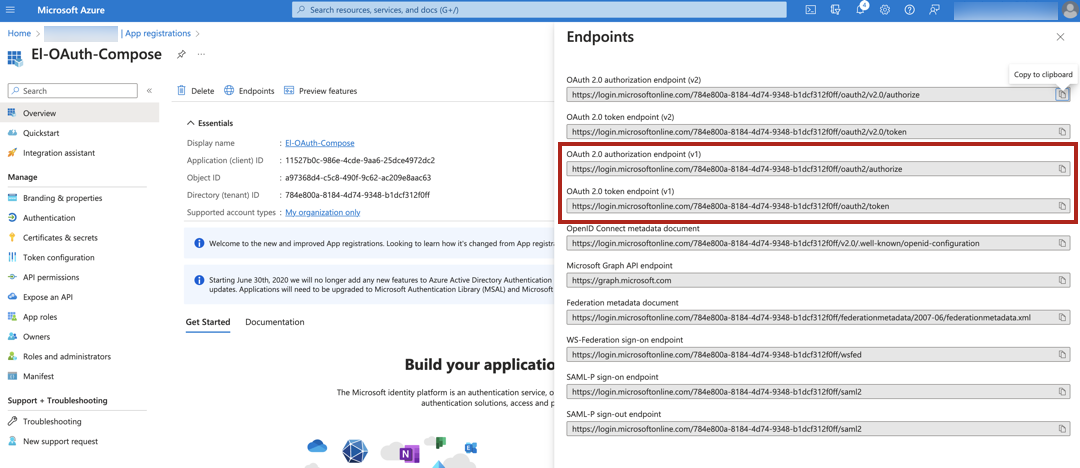Click the Directory (tenant) ID value
Viewport: 1080px width, 468px height.
[x=358, y=195]
